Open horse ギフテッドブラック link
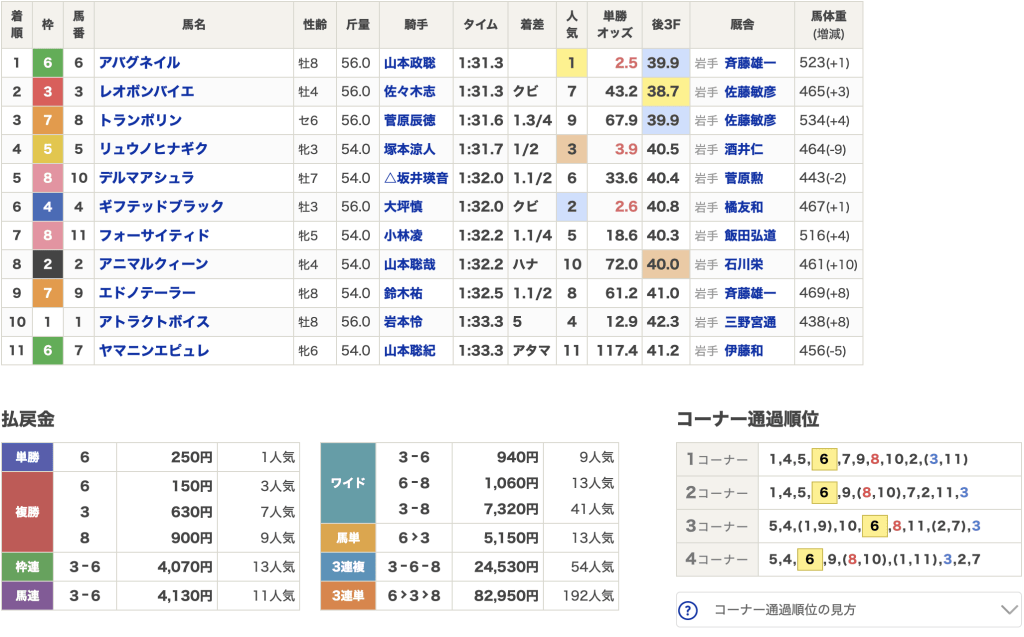 161,206
